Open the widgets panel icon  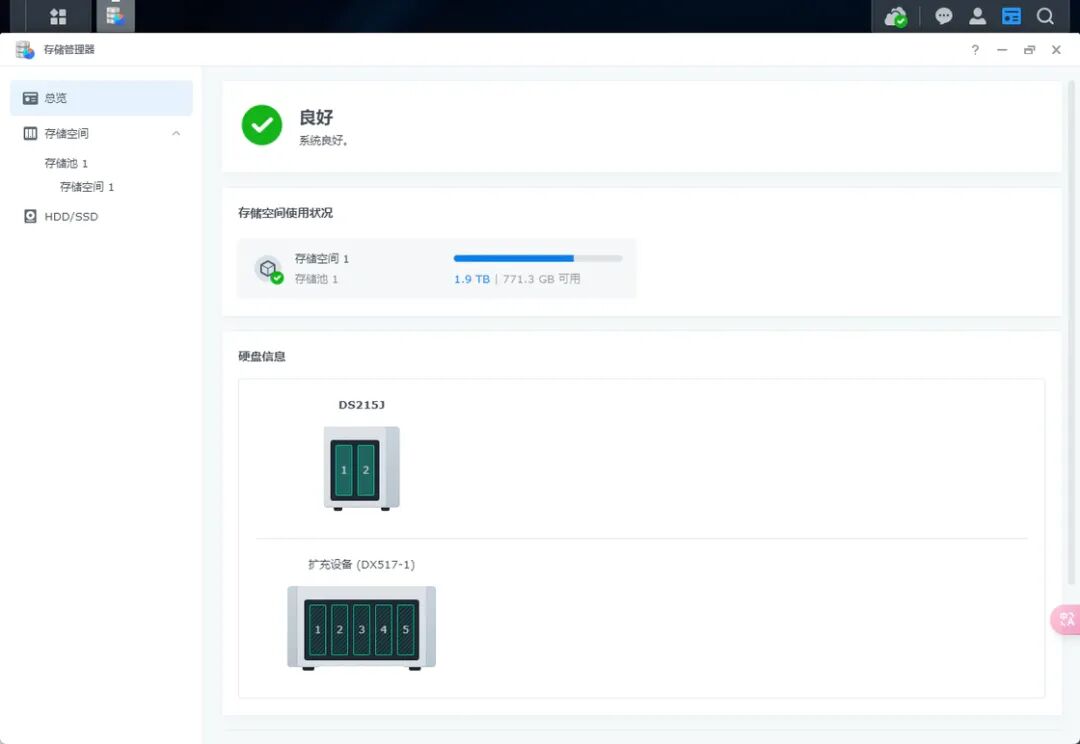pos(1011,16)
